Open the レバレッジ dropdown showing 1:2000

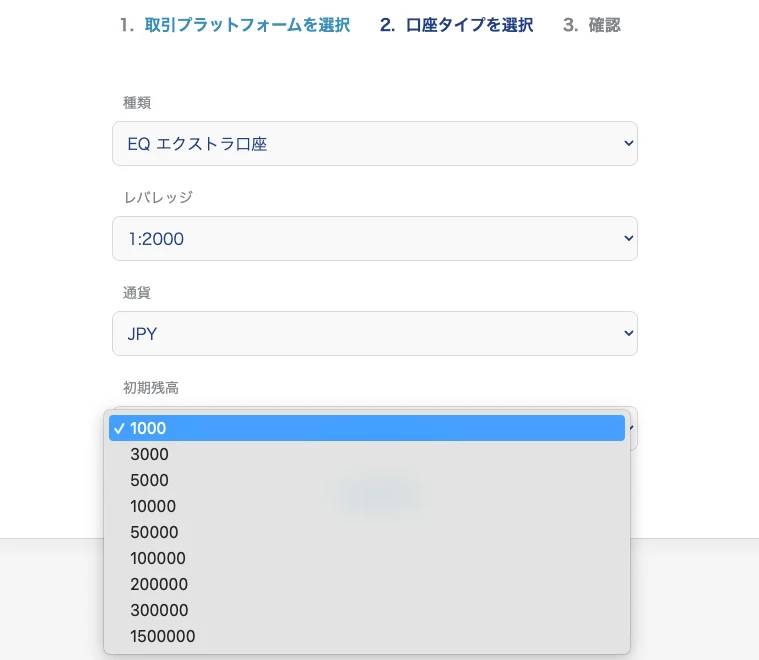tap(375, 238)
